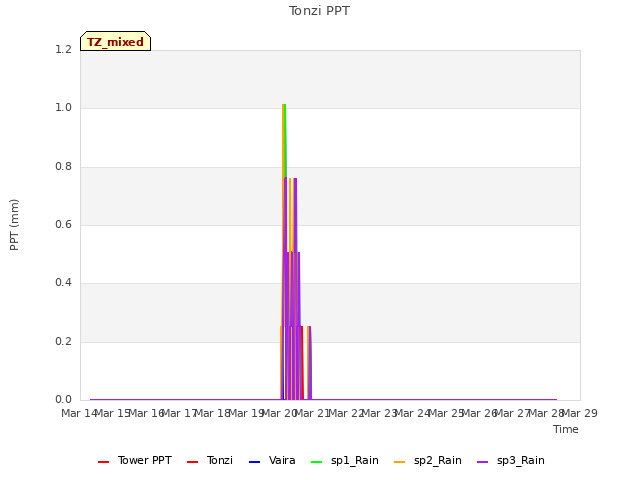Click the orange sp2_Rain legend swatch
Image resolution: width=640 pixels, height=480 pixels.
[400, 462]
